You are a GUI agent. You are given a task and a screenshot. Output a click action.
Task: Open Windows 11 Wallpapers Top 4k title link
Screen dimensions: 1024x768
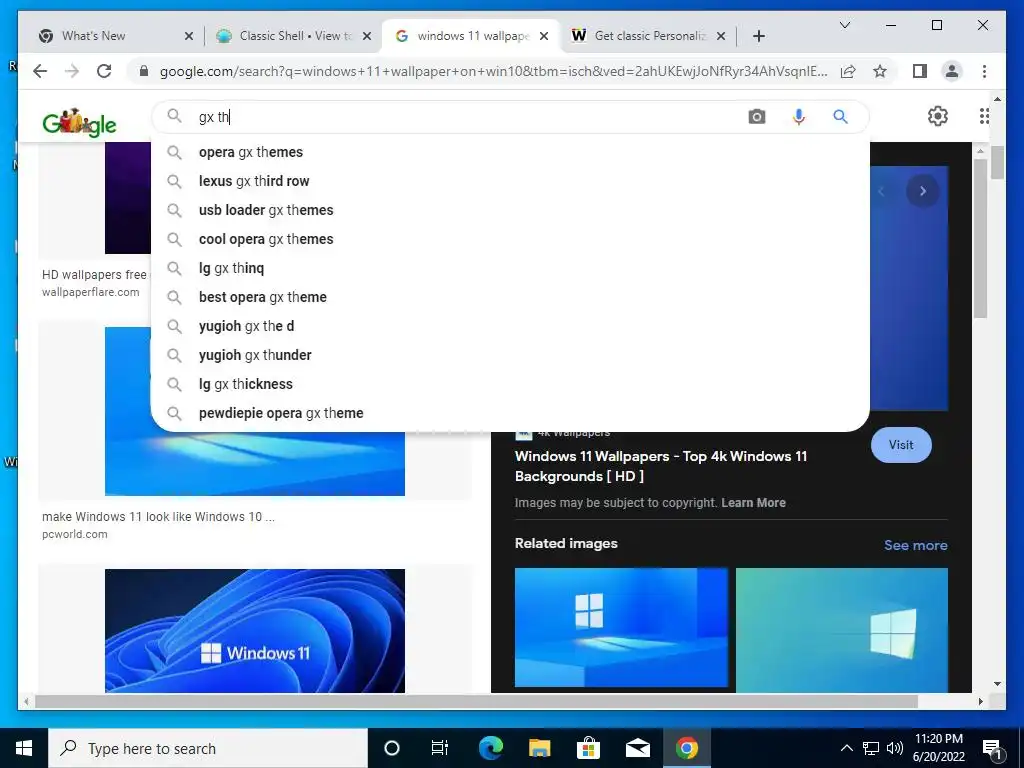pyautogui.click(x=660, y=466)
